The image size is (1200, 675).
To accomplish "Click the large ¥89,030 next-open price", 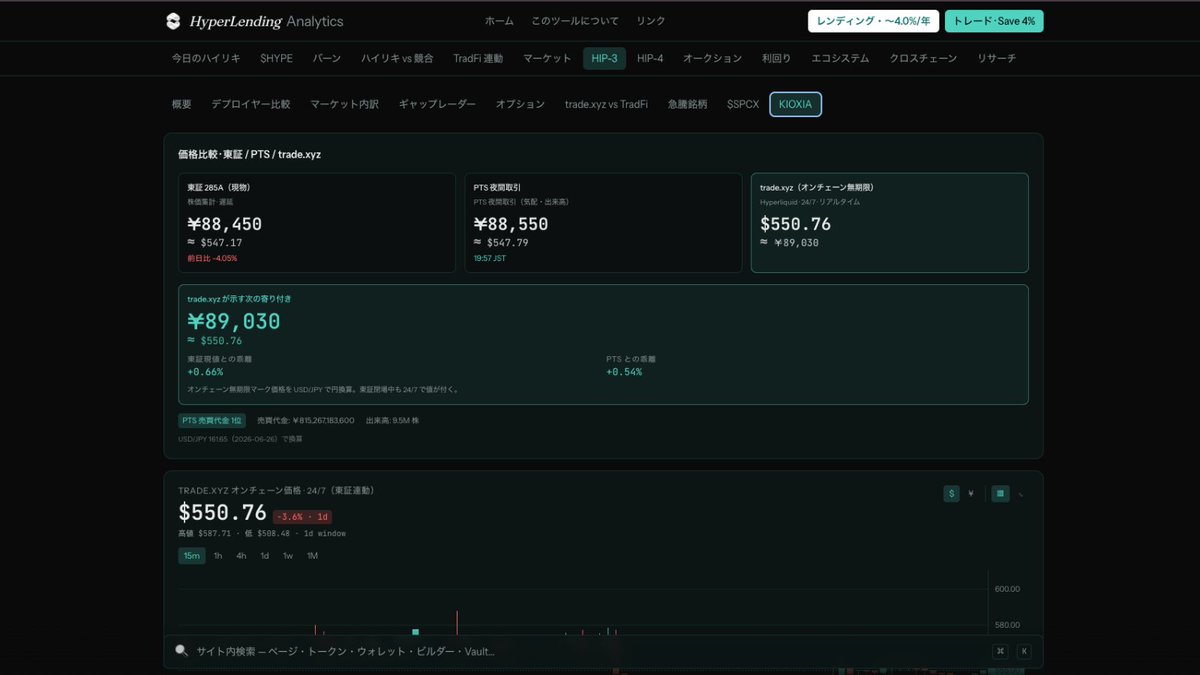I will 234,321.
